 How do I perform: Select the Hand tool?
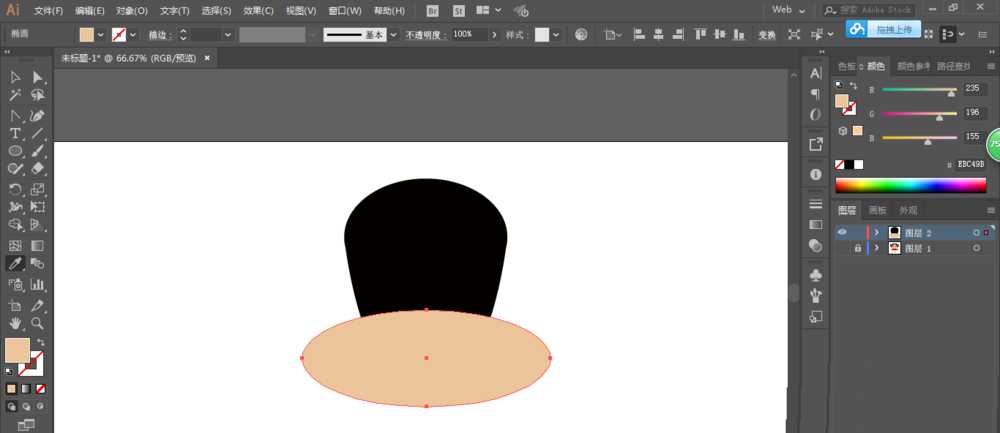15,324
